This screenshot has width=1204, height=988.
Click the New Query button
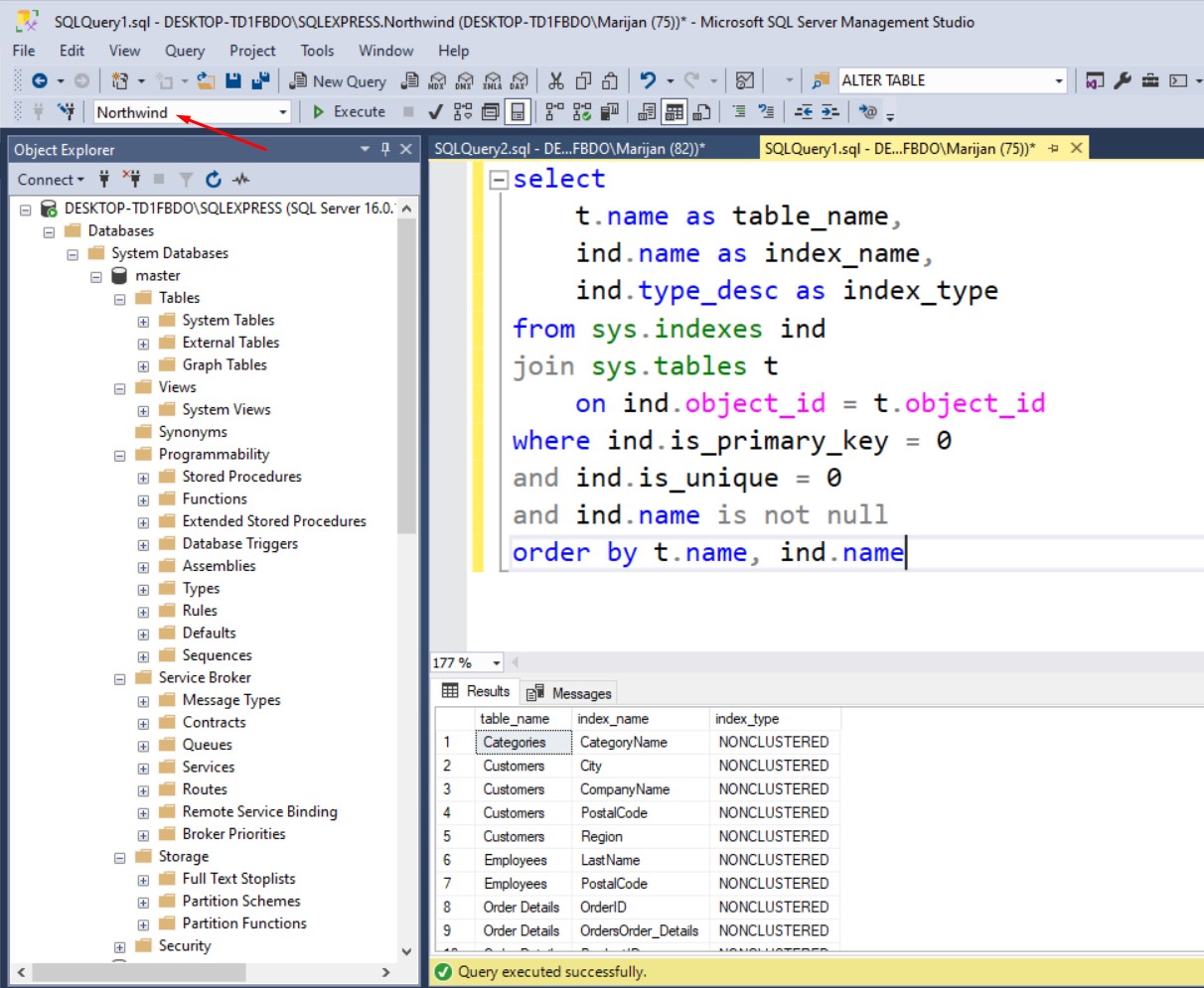pyautogui.click(x=338, y=81)
